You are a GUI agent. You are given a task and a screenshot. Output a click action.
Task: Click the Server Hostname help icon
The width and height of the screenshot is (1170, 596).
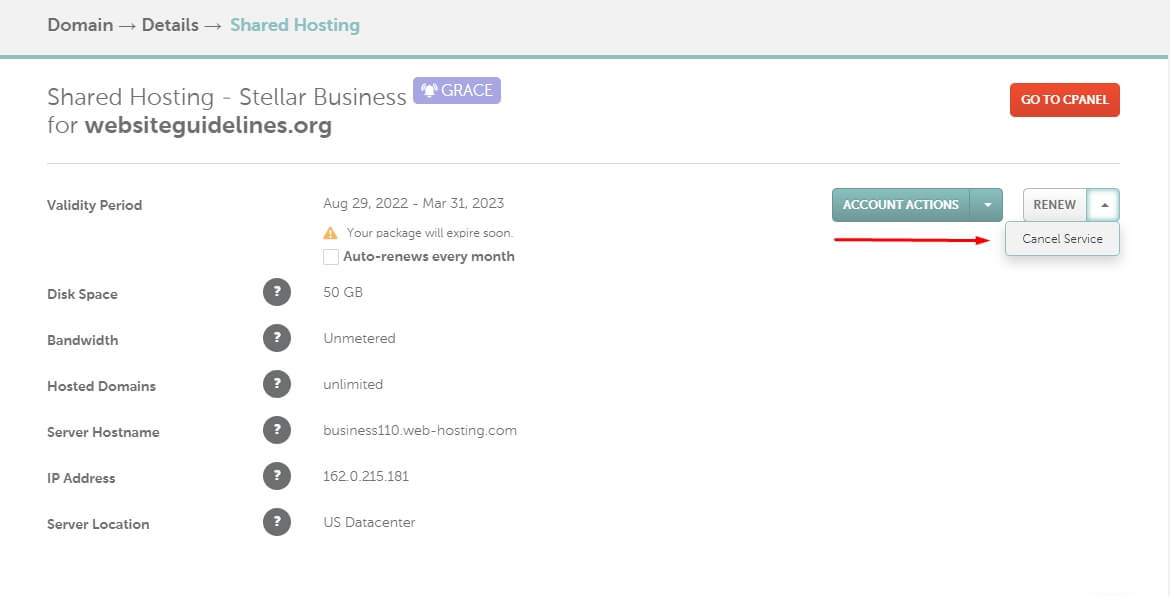click(277, 431)
